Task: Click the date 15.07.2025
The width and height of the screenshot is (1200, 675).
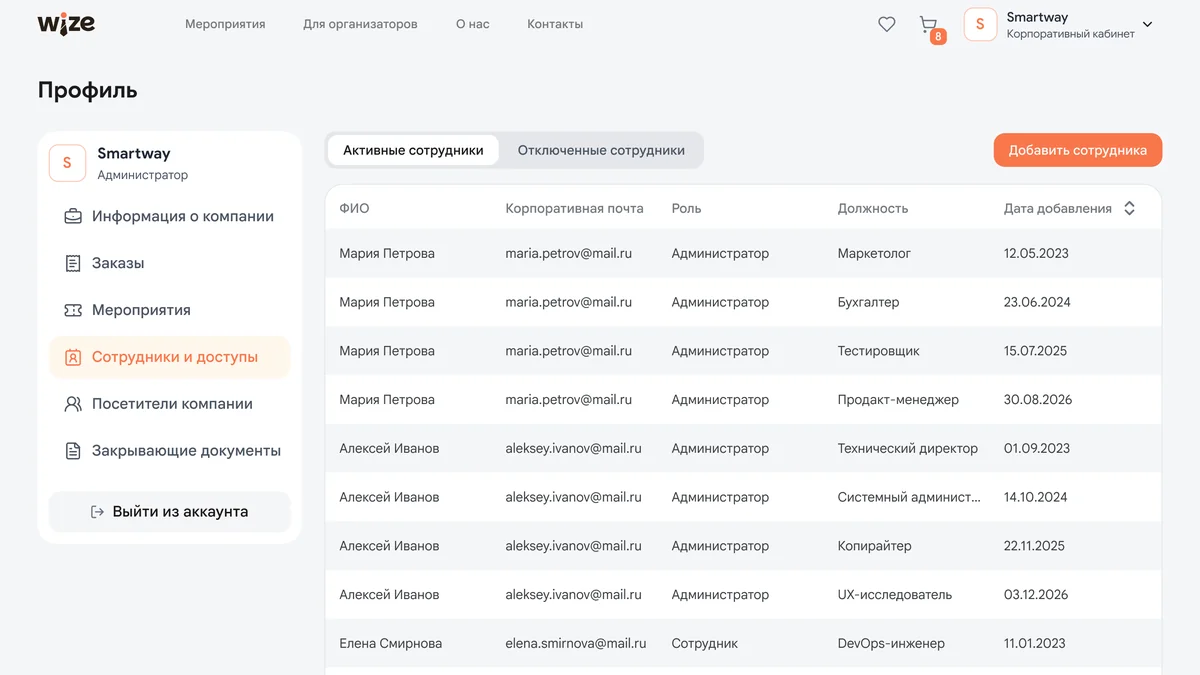Action: click(x=1035, y=351)
